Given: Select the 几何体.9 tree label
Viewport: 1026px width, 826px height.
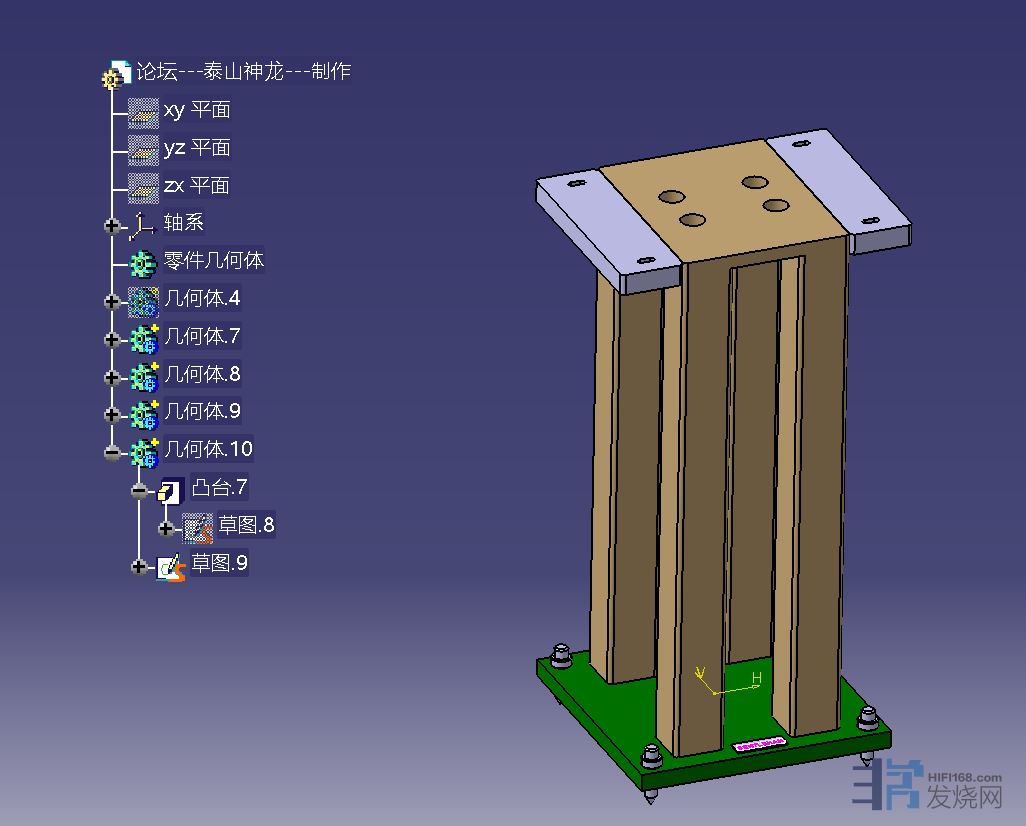Looking at the screenshot, I should coord(202,411).
